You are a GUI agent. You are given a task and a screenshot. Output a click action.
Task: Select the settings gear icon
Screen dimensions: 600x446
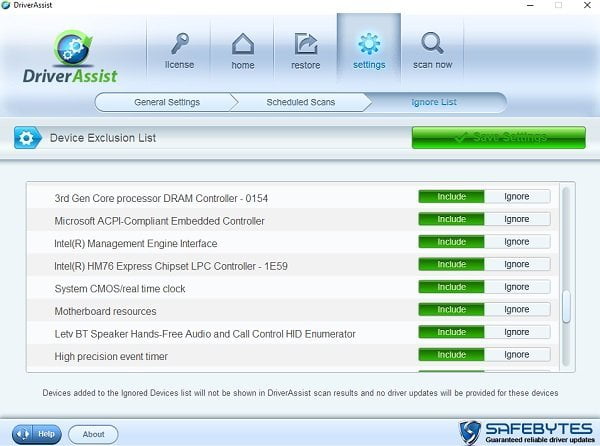click(369, 44)
